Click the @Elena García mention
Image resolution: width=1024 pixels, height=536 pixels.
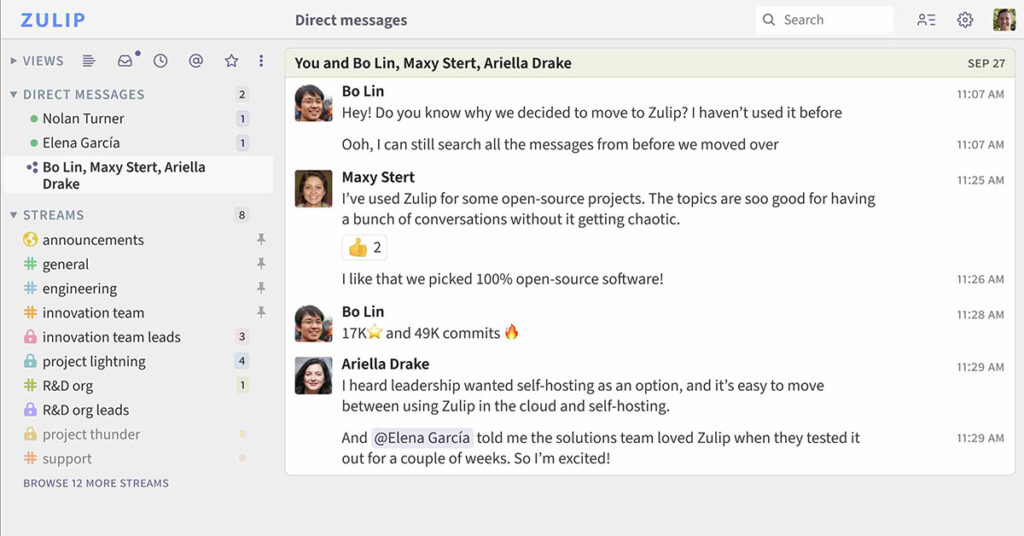(422, 438)
